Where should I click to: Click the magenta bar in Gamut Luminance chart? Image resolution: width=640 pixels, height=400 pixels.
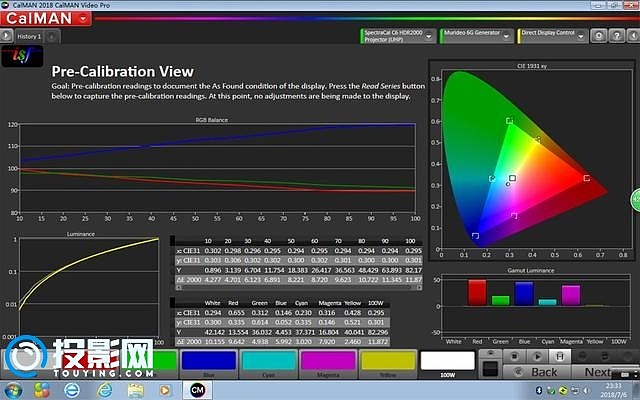[571, 296]
